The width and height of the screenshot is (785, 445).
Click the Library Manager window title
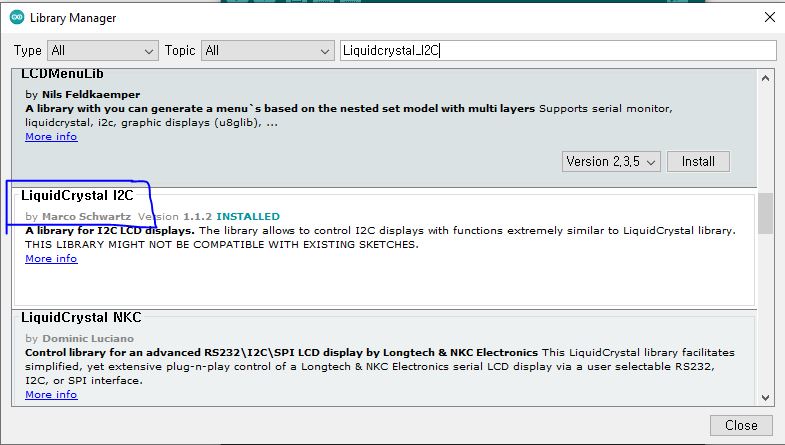(x=73, y=18)
